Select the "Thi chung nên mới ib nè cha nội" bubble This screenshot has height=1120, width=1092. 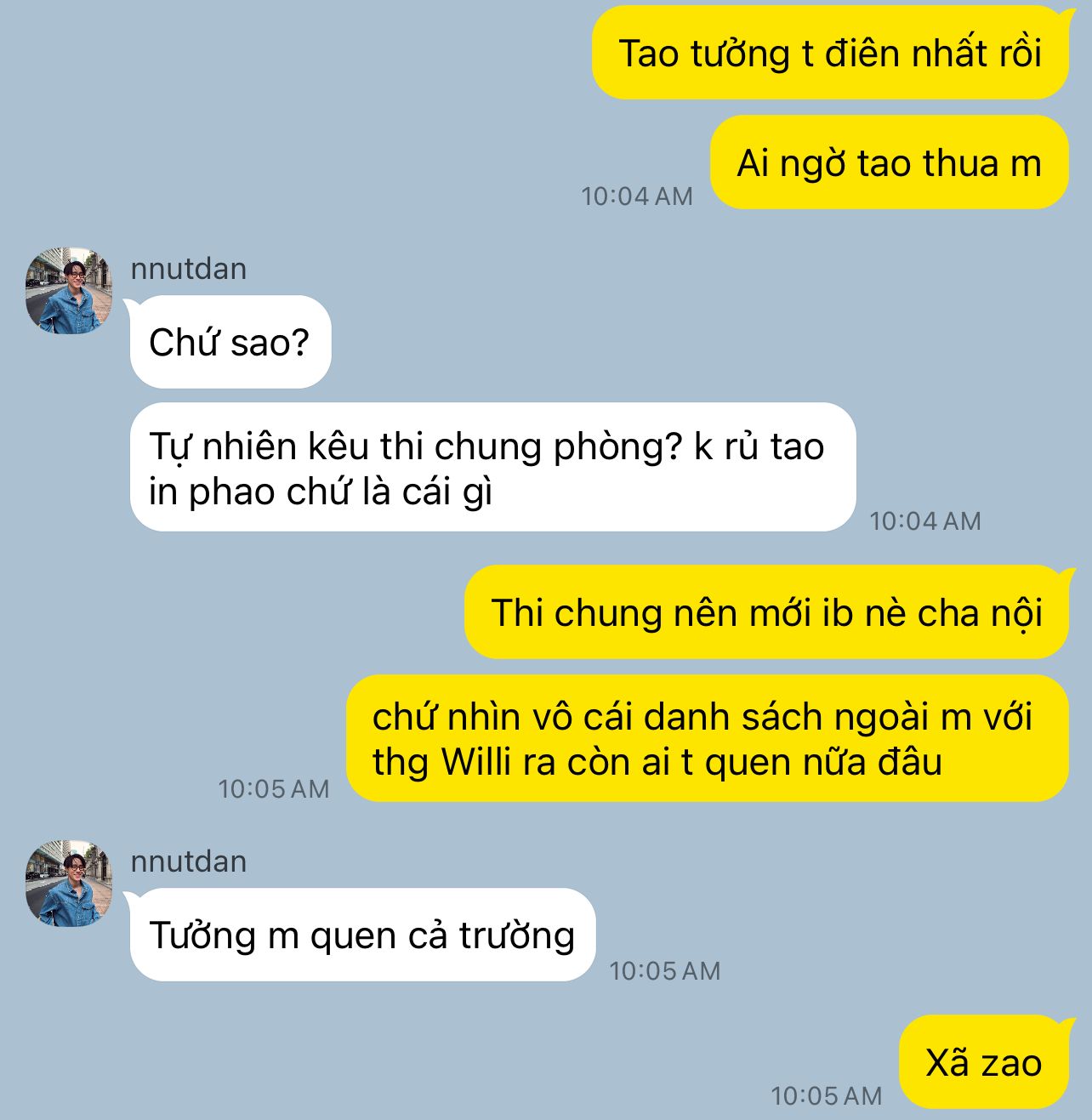coord(766,612)
